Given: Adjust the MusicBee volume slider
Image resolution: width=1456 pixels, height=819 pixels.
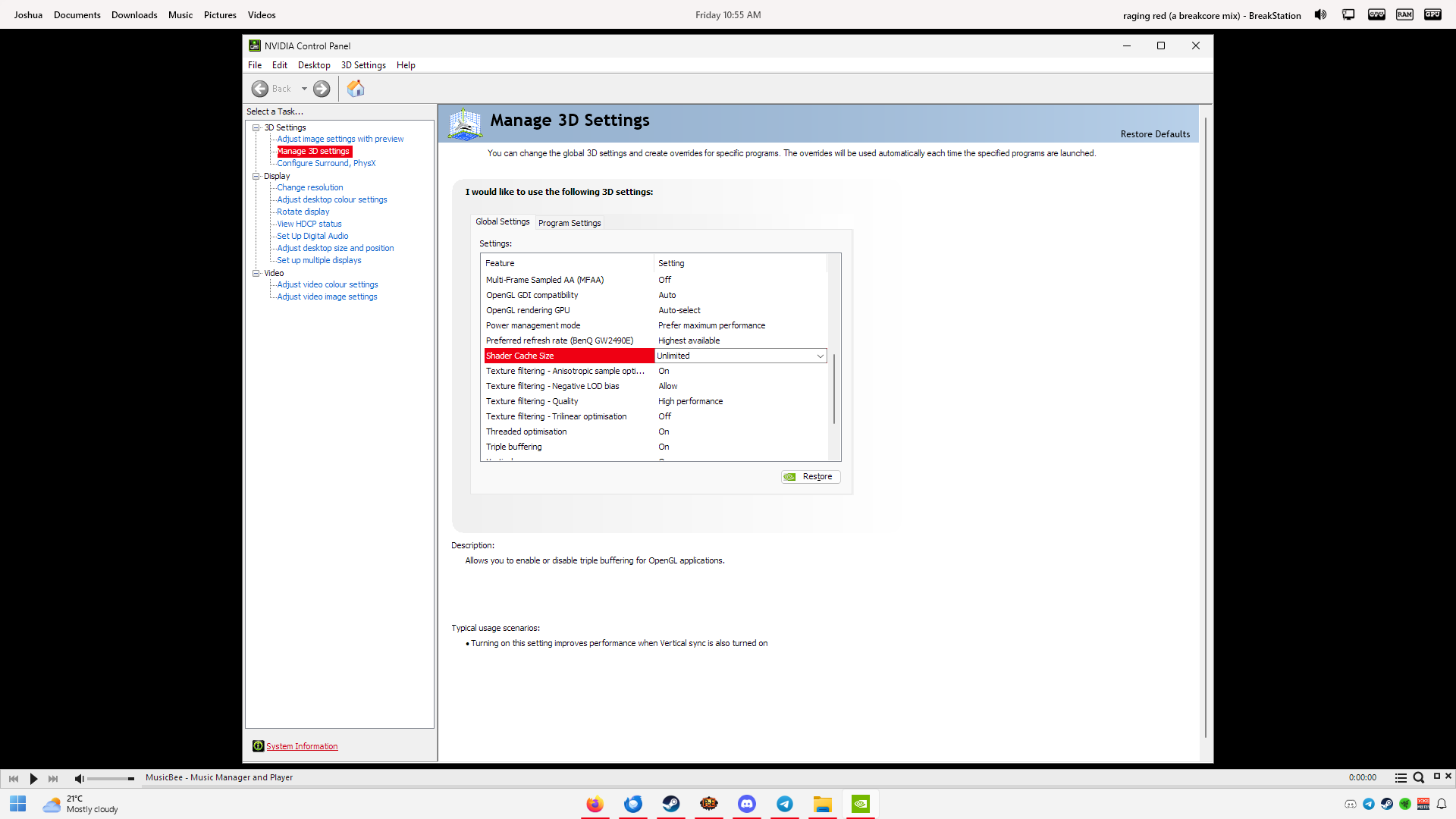Looking at the screenshot, I should click(111, 778).
